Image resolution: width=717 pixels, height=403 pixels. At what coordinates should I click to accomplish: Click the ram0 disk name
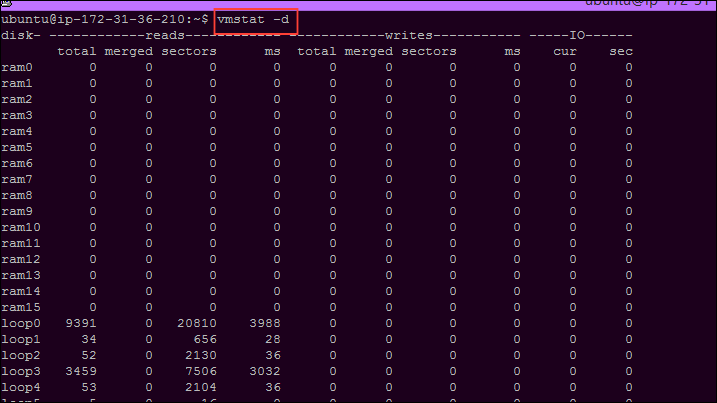(17, 67)
